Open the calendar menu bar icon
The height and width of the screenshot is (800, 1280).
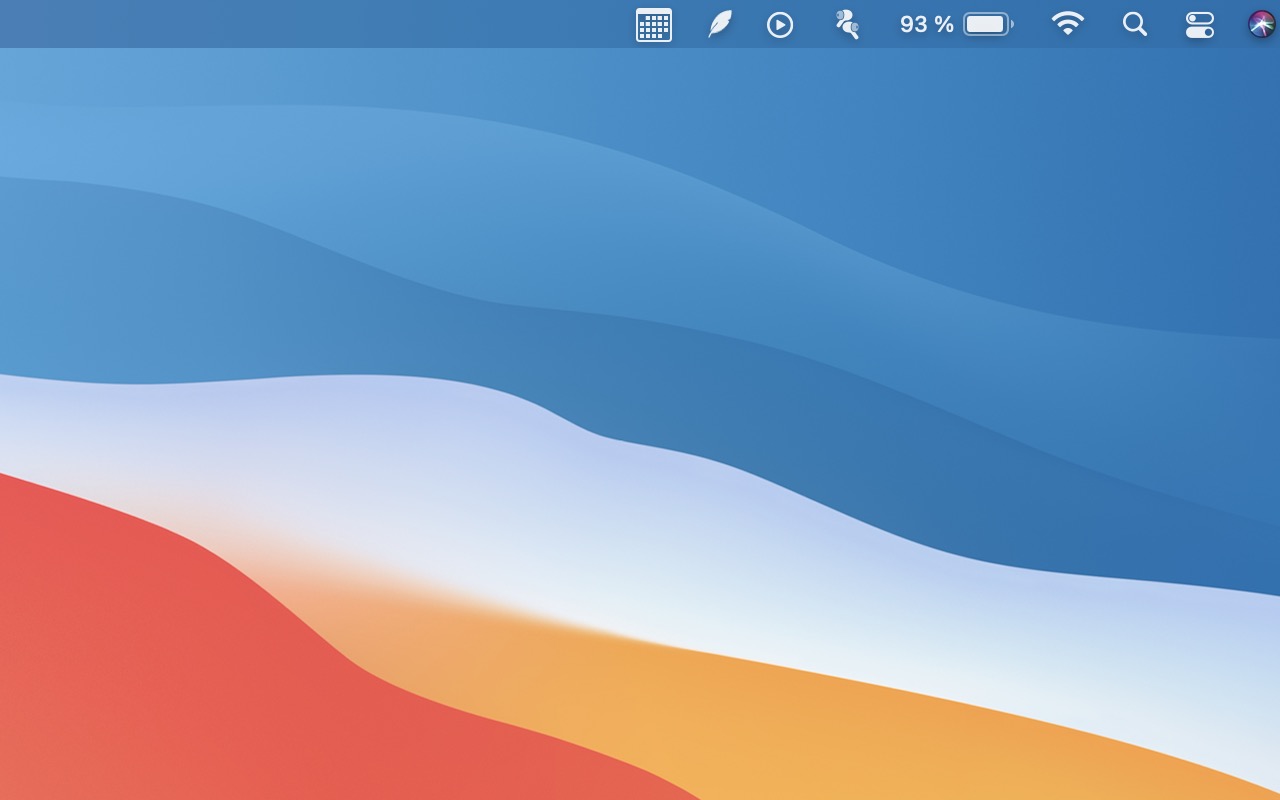653,25
